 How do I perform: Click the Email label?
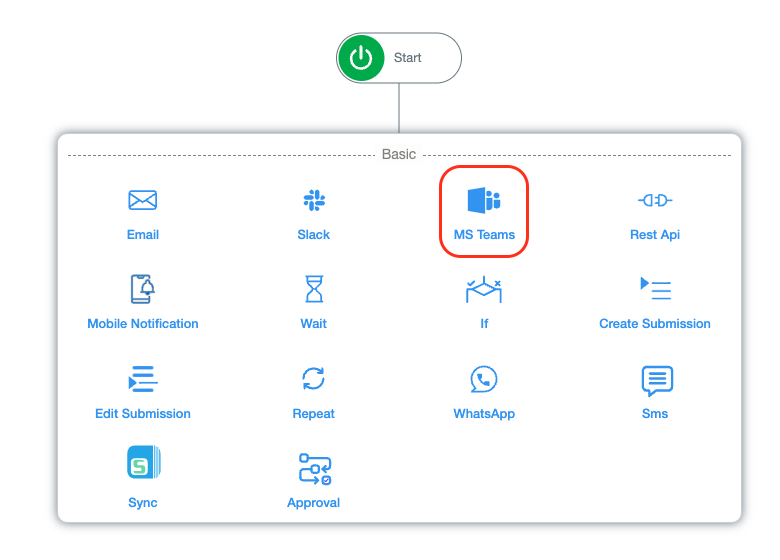(x=143, y=235)
